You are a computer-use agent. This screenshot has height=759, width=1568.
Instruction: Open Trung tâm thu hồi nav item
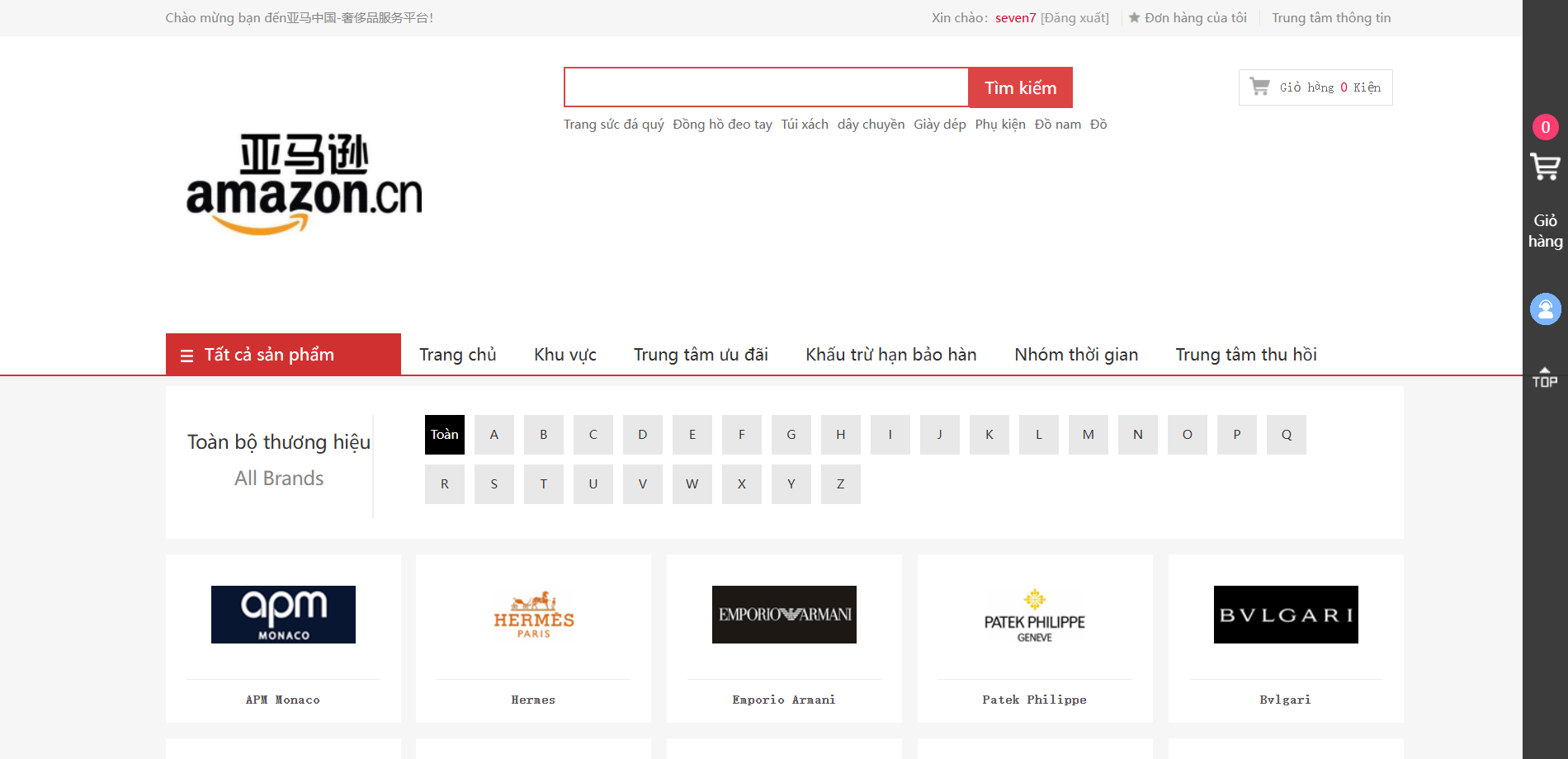pos(1246,355)
